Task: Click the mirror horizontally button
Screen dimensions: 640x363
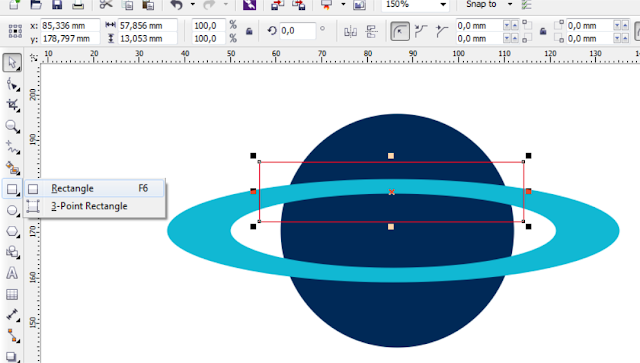Action: pyautogui.click(x=351, y=31)
